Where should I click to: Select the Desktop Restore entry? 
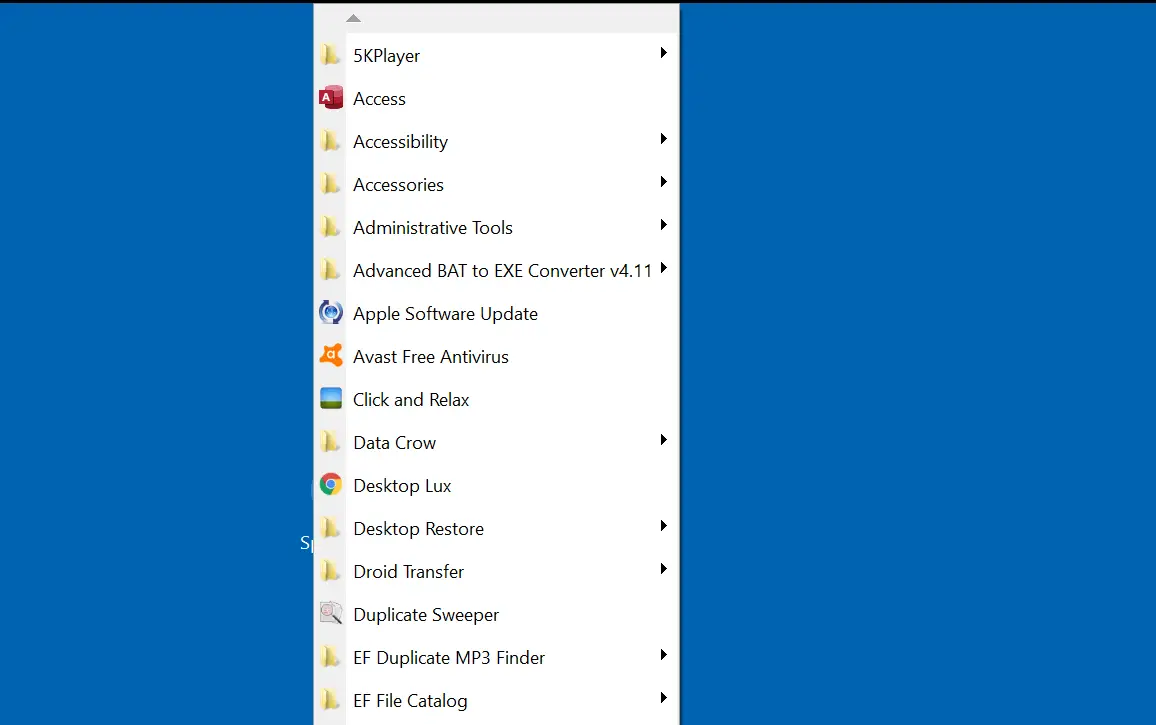496,528
